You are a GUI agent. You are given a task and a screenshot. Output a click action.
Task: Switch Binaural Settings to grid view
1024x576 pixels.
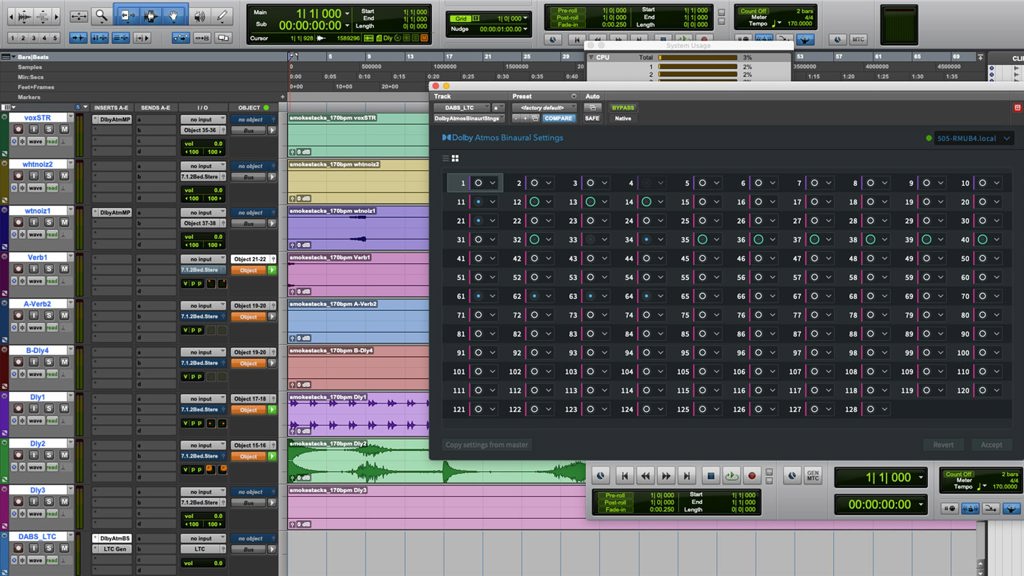pyautogui.click(x=455, y=158)
